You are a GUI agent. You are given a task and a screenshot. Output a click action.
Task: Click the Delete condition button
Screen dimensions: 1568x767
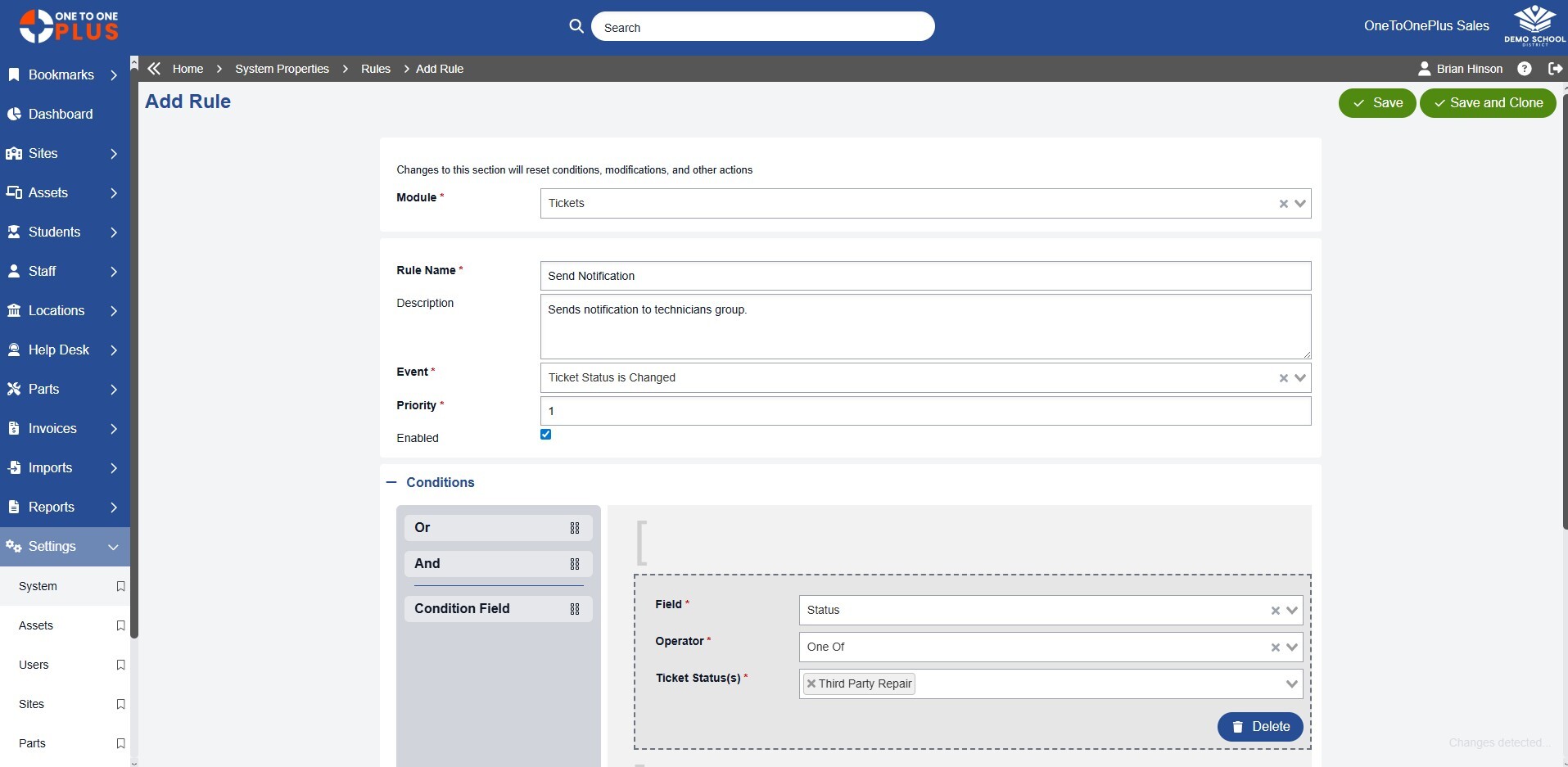coord(1259,726)
